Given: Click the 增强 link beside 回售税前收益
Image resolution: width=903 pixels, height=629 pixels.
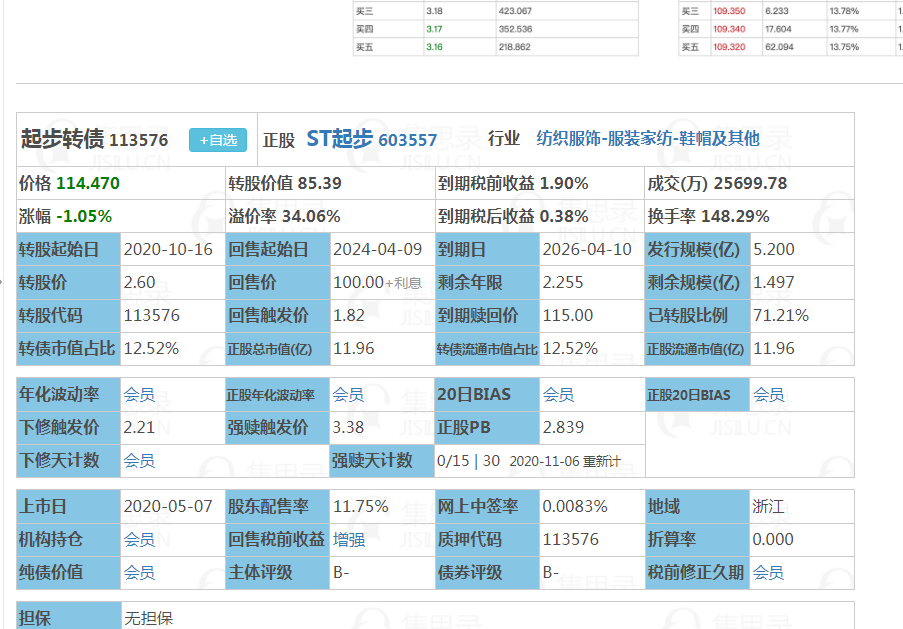Looking at the screenshot, I should (x=348, y=540).
